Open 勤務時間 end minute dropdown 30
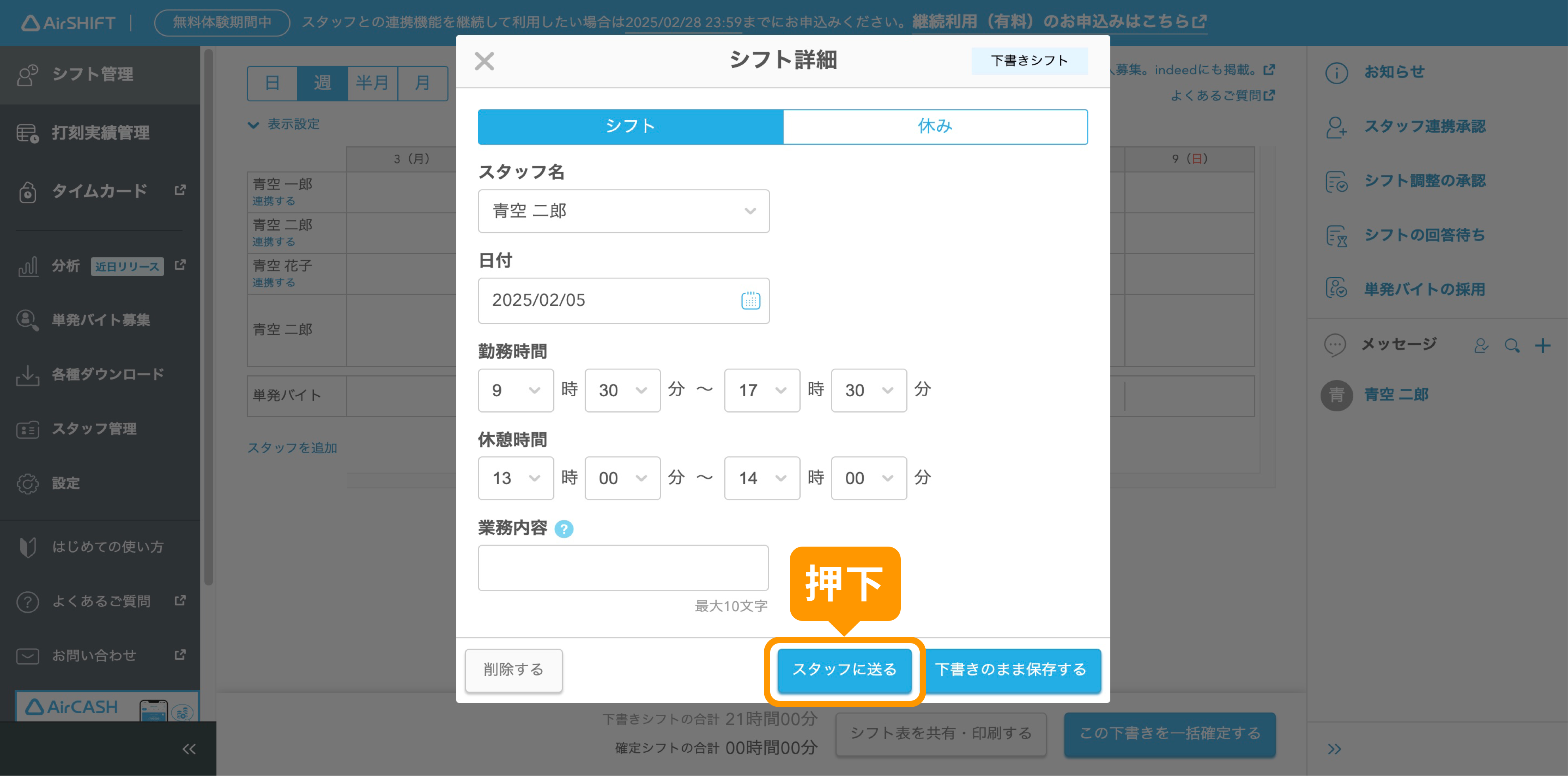Screen dimensions: 1568x776 (869, 390)
